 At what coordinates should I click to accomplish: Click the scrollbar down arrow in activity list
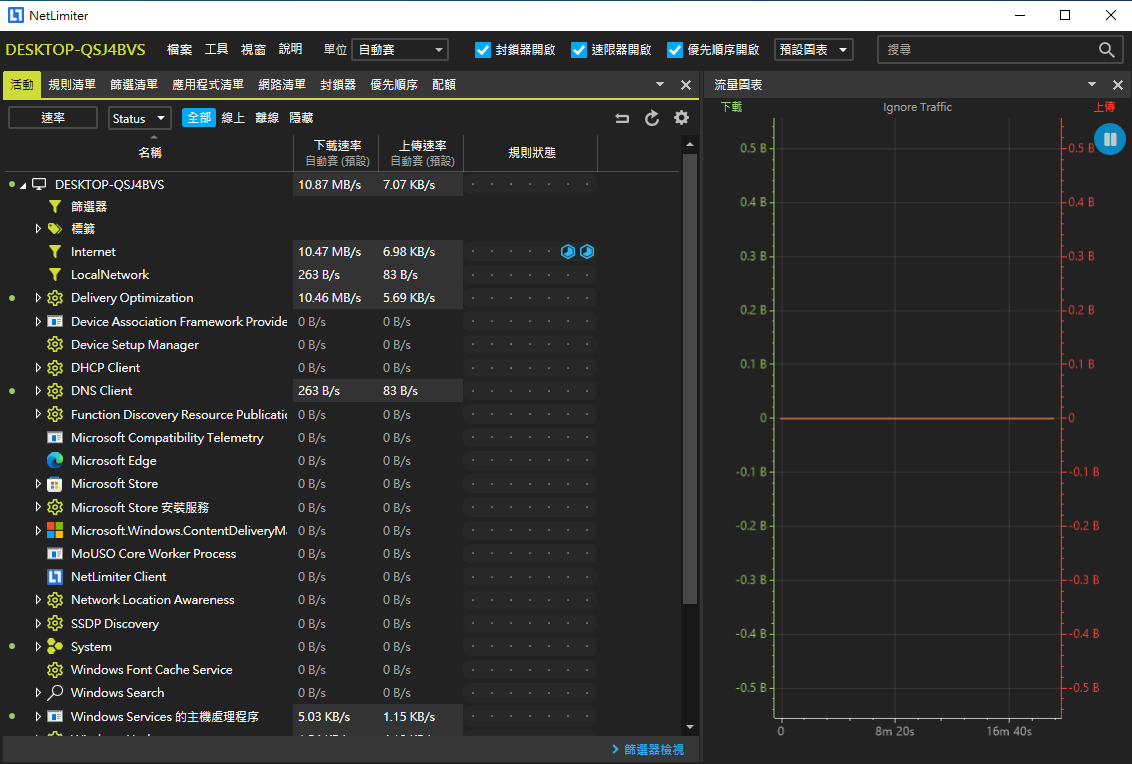click(690, 727)
